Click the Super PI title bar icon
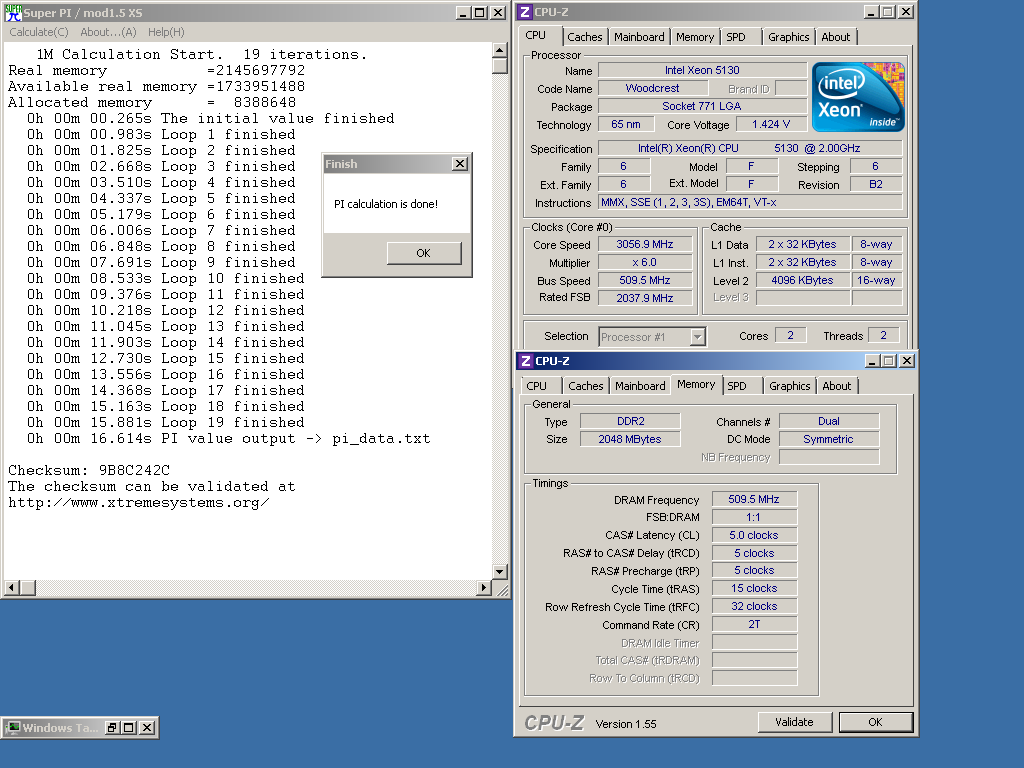Viewport: 1024px width, 768px height. pyautogui.click(x=13, y=12)
